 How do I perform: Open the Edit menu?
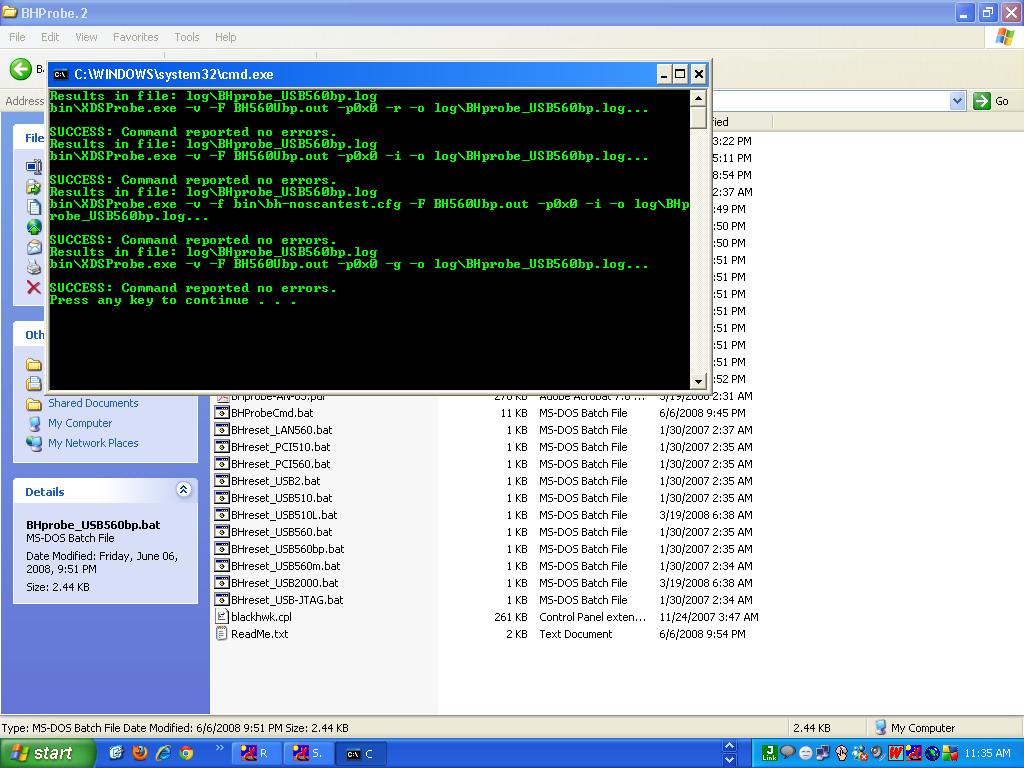50,37
